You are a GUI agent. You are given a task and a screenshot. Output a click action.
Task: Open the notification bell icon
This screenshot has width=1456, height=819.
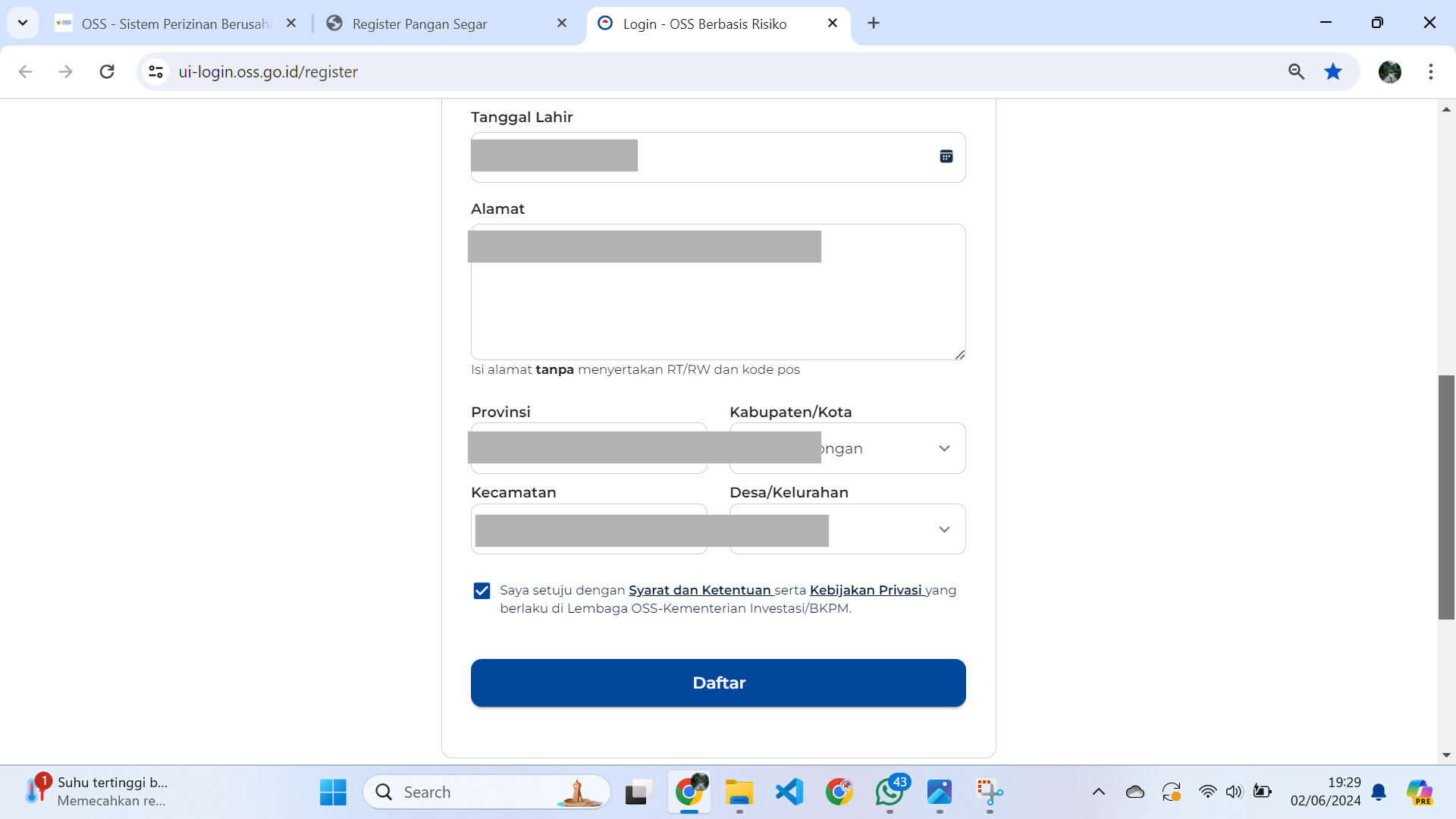[x=1379, y=792]
